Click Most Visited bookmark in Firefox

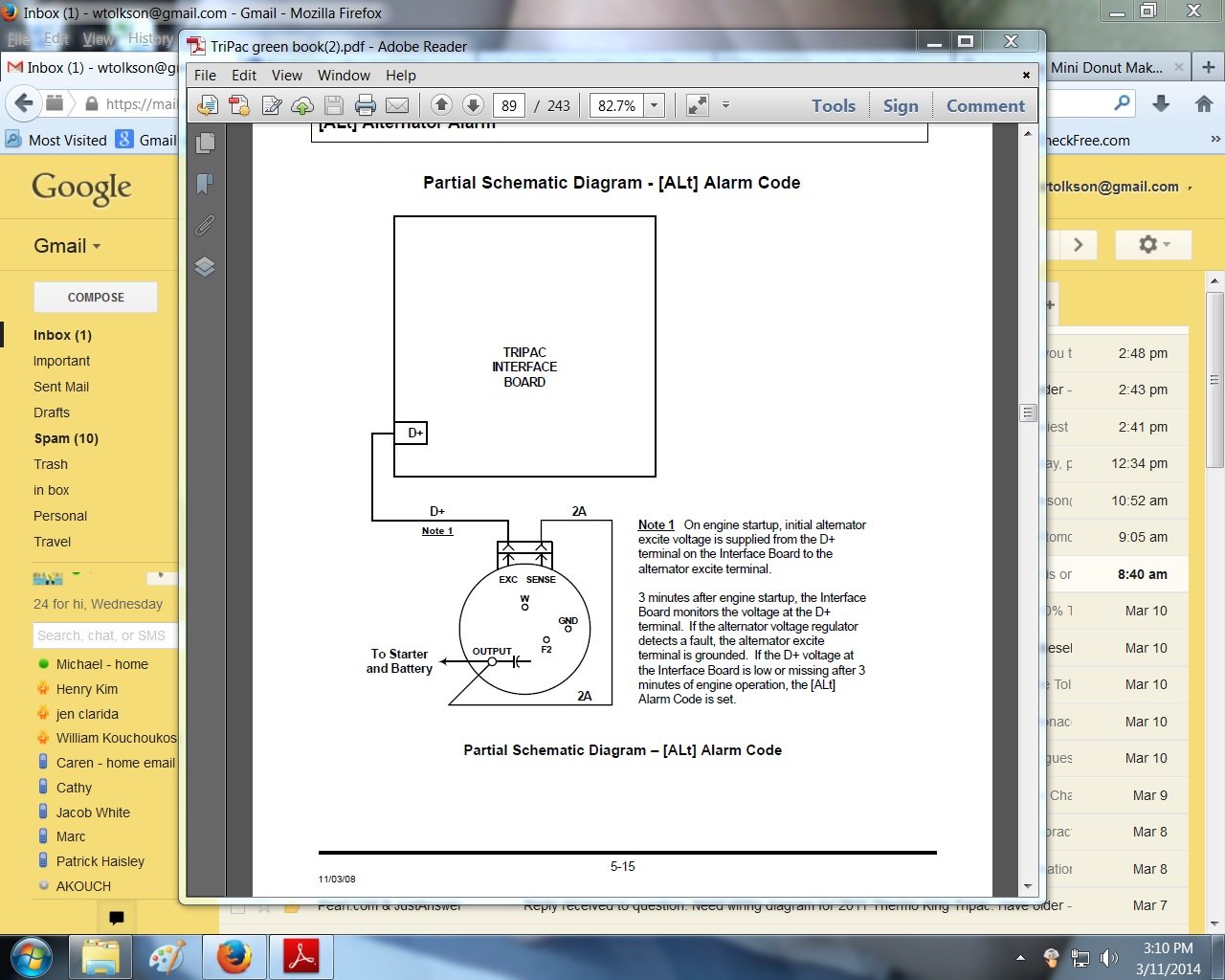click(56, 140)
